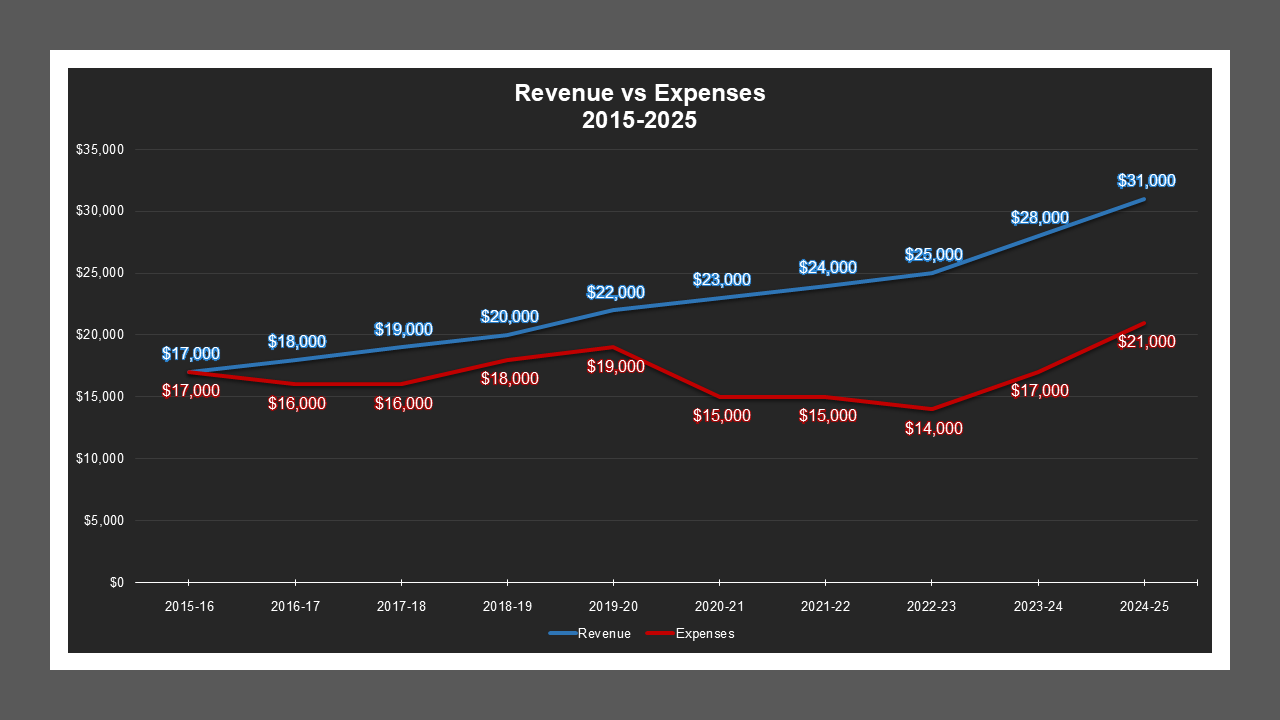
Task: Click the $21,000 expenses data label
Action: (1145, 341)
